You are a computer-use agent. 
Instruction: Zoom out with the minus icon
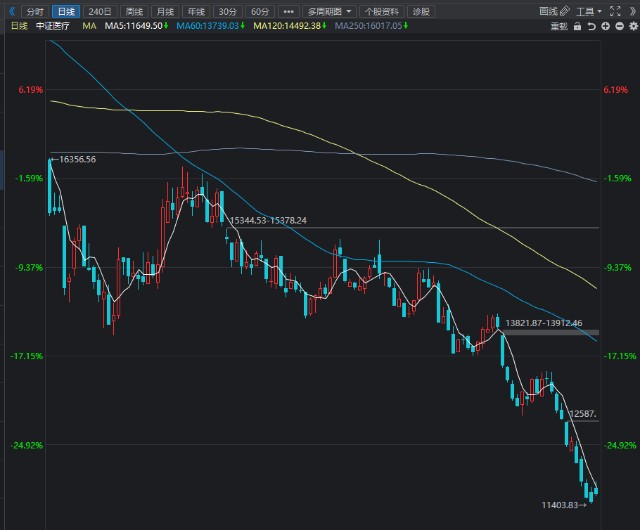point(619,27)
